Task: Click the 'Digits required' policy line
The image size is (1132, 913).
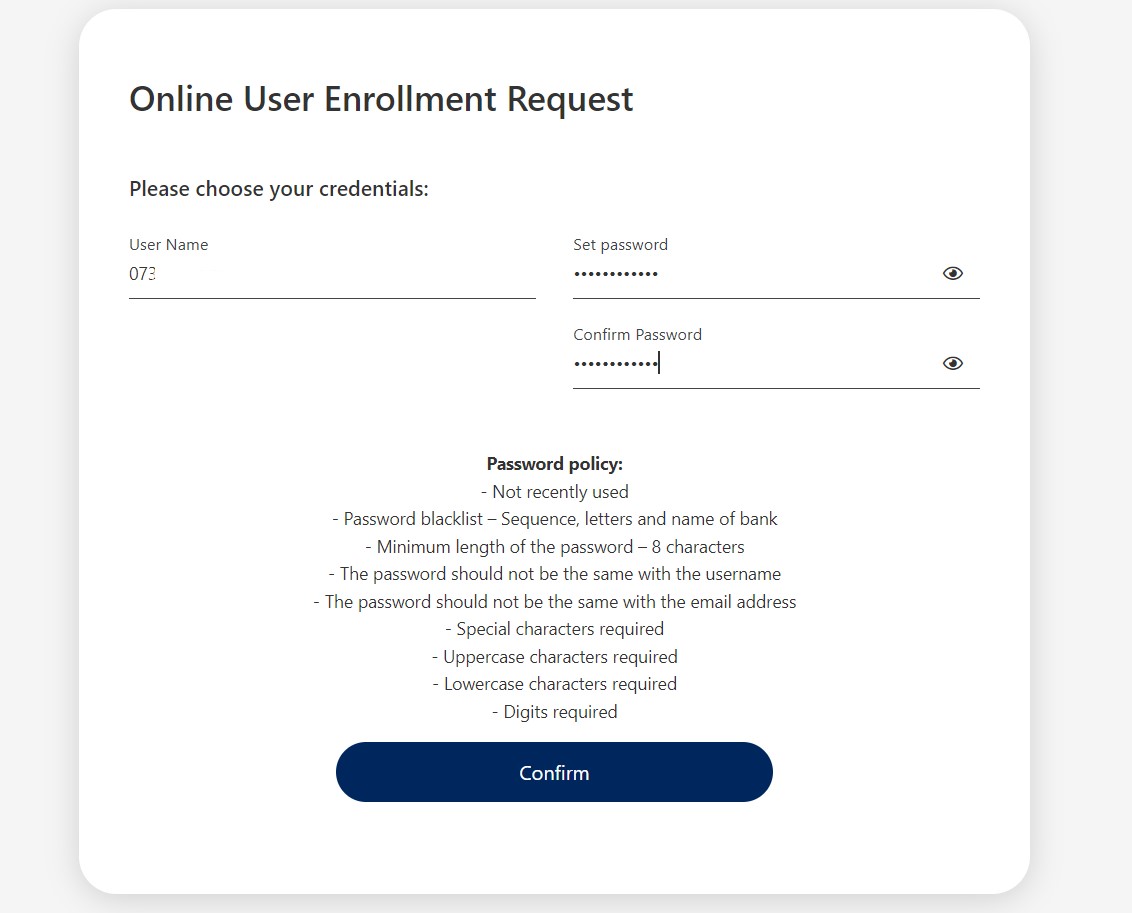Action: pos(554,712)
